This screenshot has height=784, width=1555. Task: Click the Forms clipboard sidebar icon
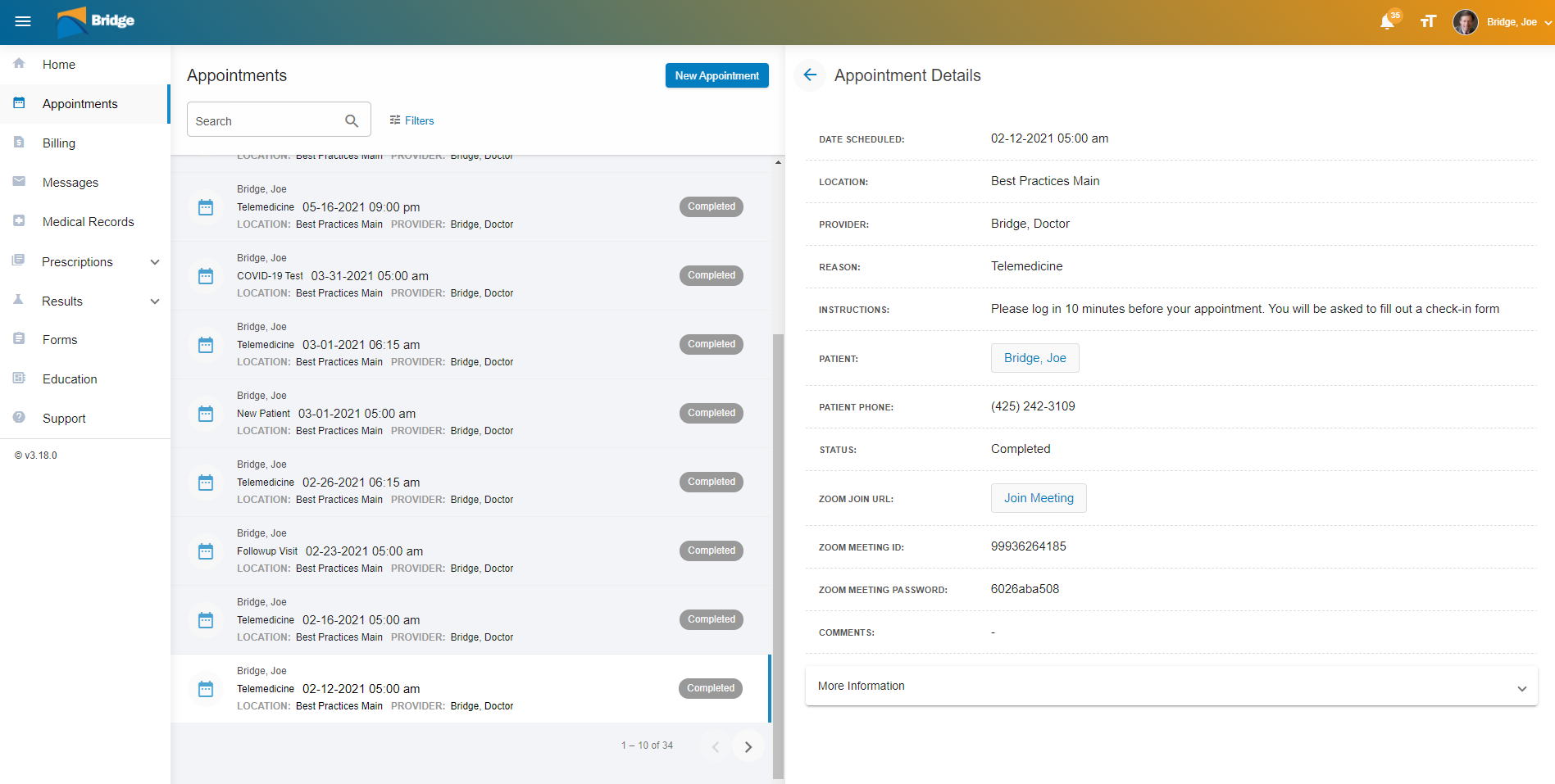click(19, 338)
